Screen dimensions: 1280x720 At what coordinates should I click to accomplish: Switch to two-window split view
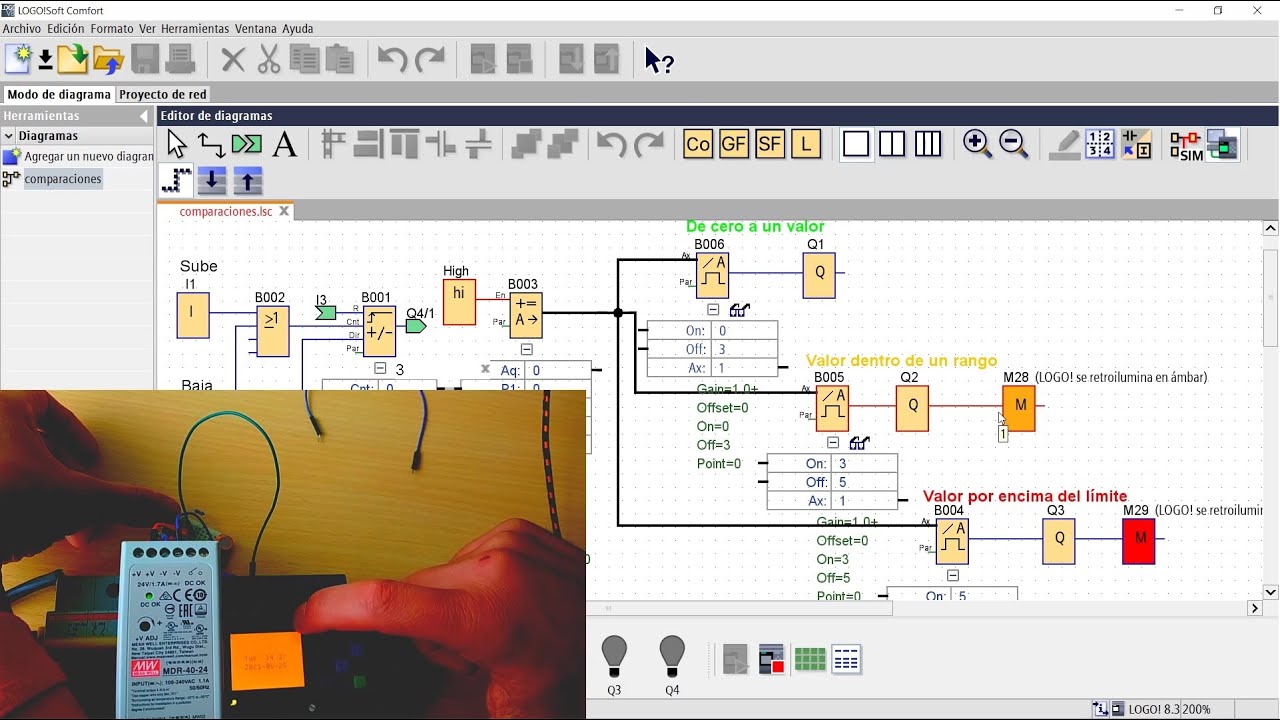click(x=892, y=144)
